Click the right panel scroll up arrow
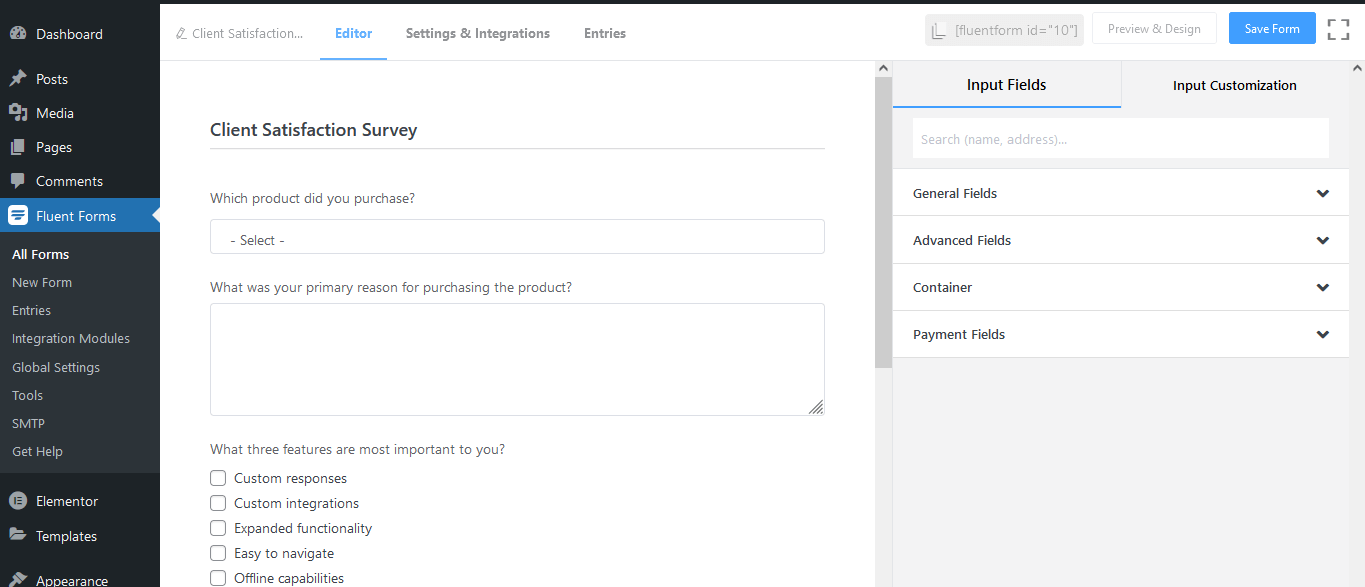1365x587 pixels. coord(1357,68)
